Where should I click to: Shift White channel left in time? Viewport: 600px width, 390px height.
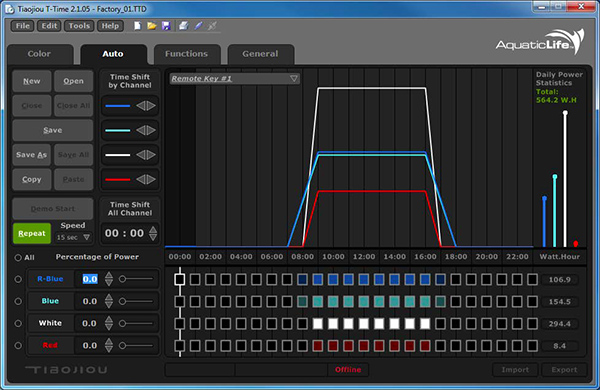[141, 155]
